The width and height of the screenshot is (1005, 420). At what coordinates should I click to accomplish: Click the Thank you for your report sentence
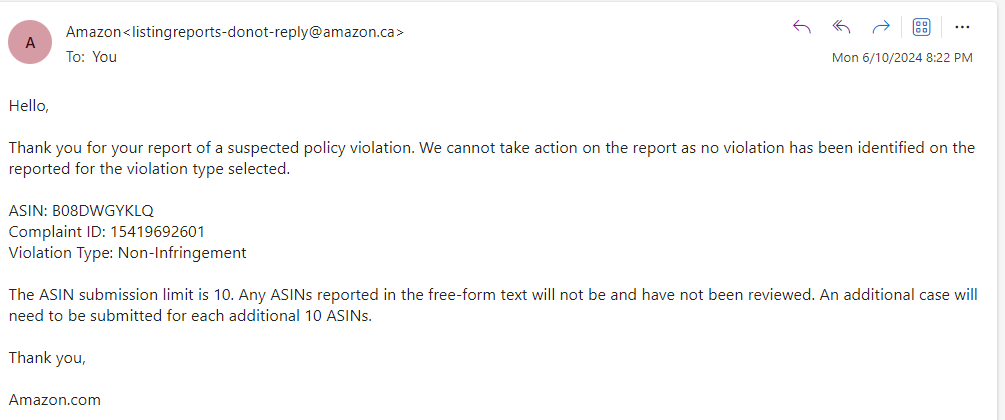(x=213, y=148)
